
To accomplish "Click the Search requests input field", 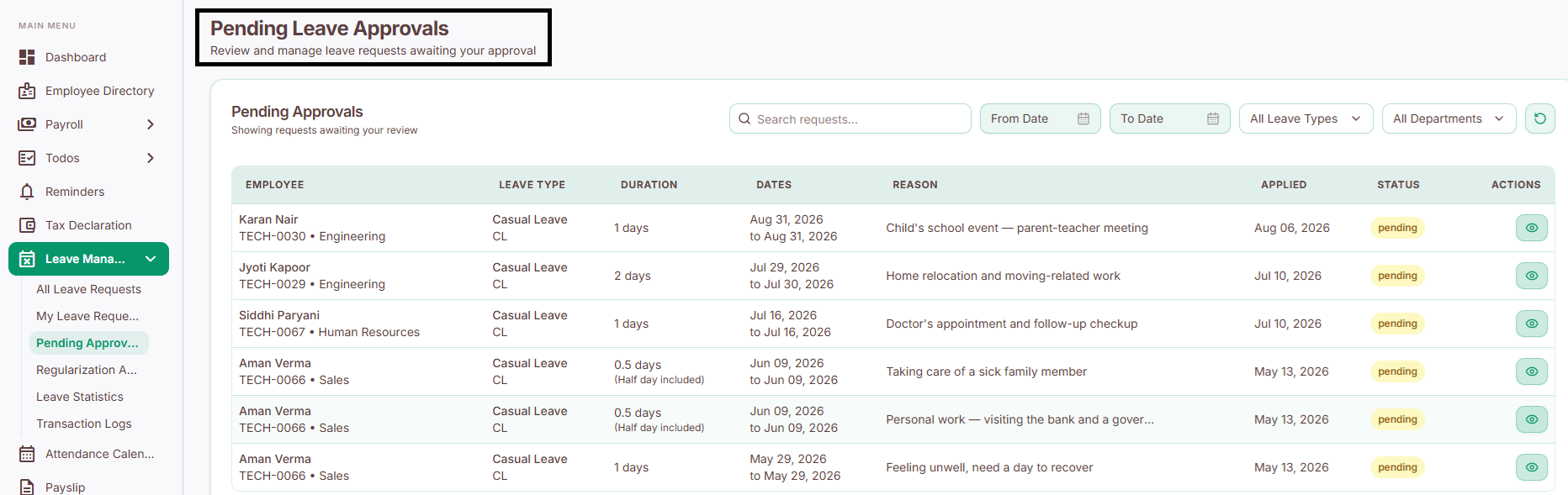I will click(850, 118).
